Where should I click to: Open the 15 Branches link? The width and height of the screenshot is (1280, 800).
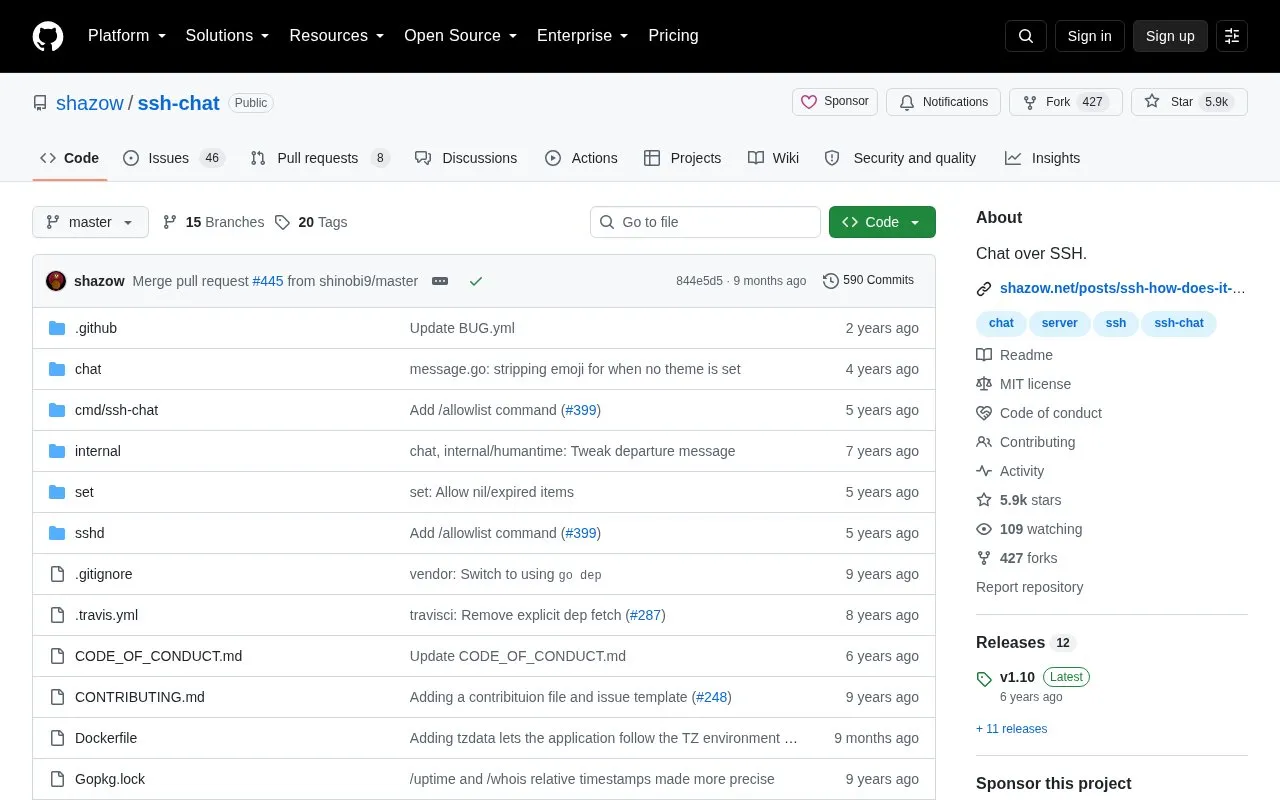(x=213, y=222)
